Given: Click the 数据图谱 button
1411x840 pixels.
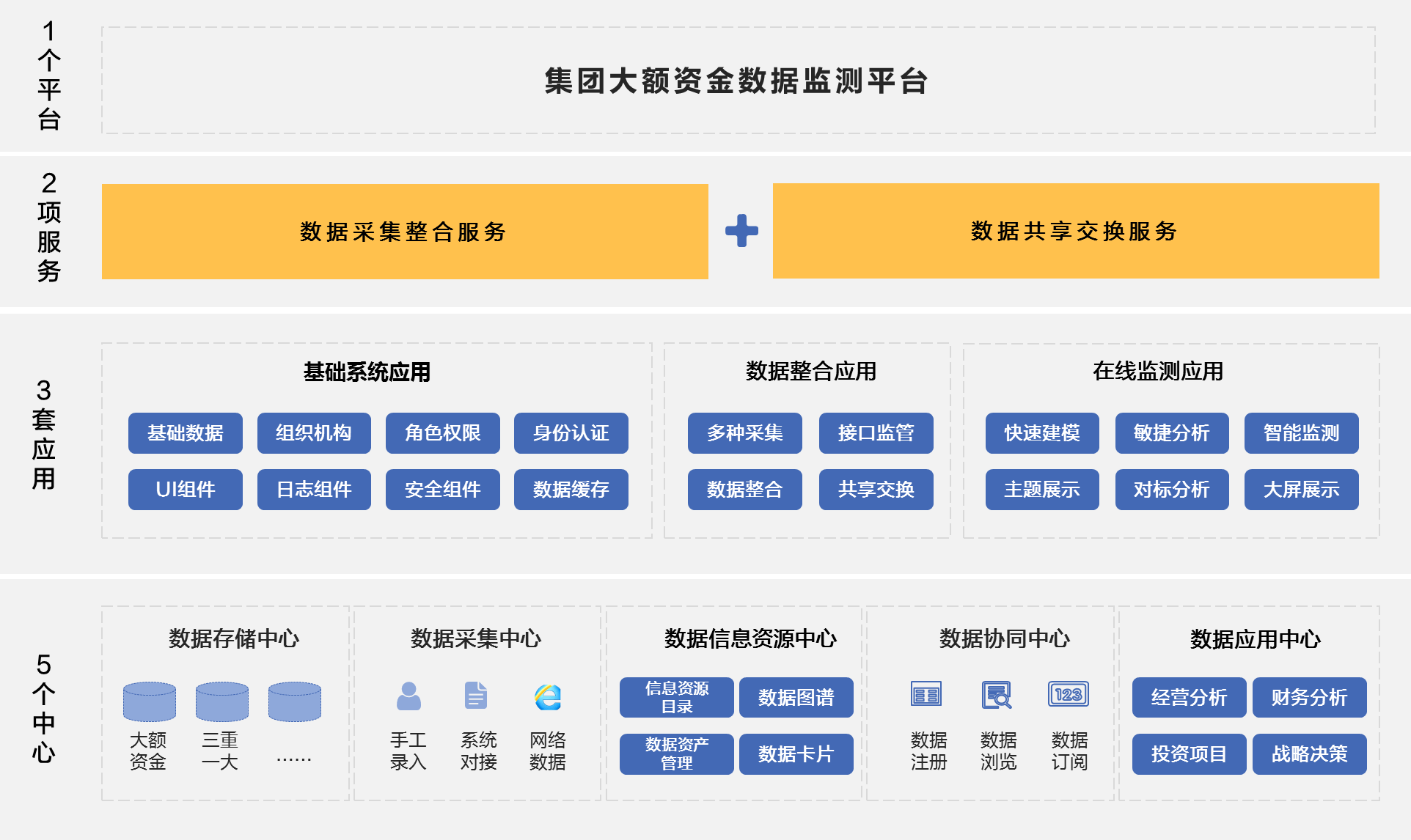Looking at the screenshot, I should (796, 697).
